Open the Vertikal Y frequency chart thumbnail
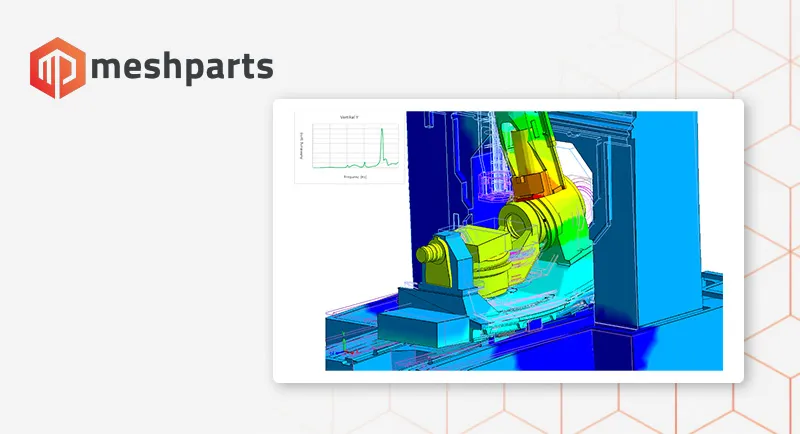This screenshot has height=434, width=800. pyautogui.click(x=349, y=148)
